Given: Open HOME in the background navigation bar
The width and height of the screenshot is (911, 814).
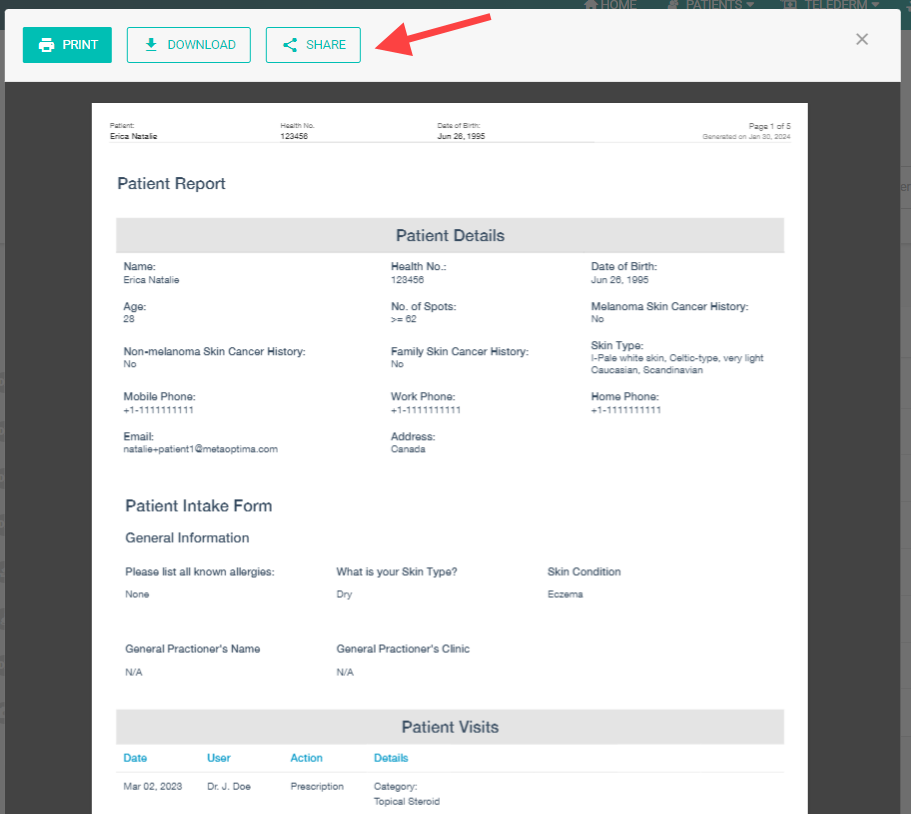Looking at the screenshot, I should pos(610,5).
